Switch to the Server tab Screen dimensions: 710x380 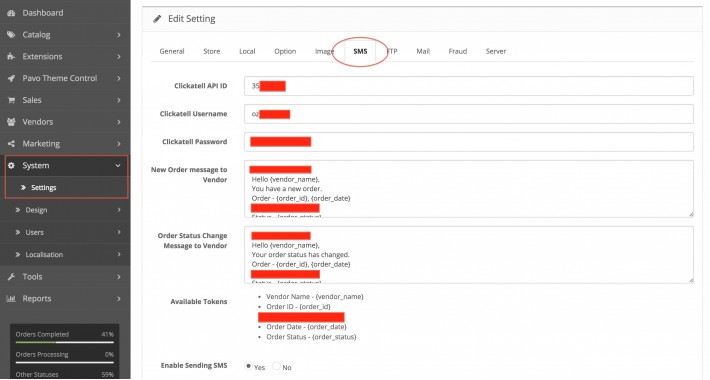click(x=496, y=51)
